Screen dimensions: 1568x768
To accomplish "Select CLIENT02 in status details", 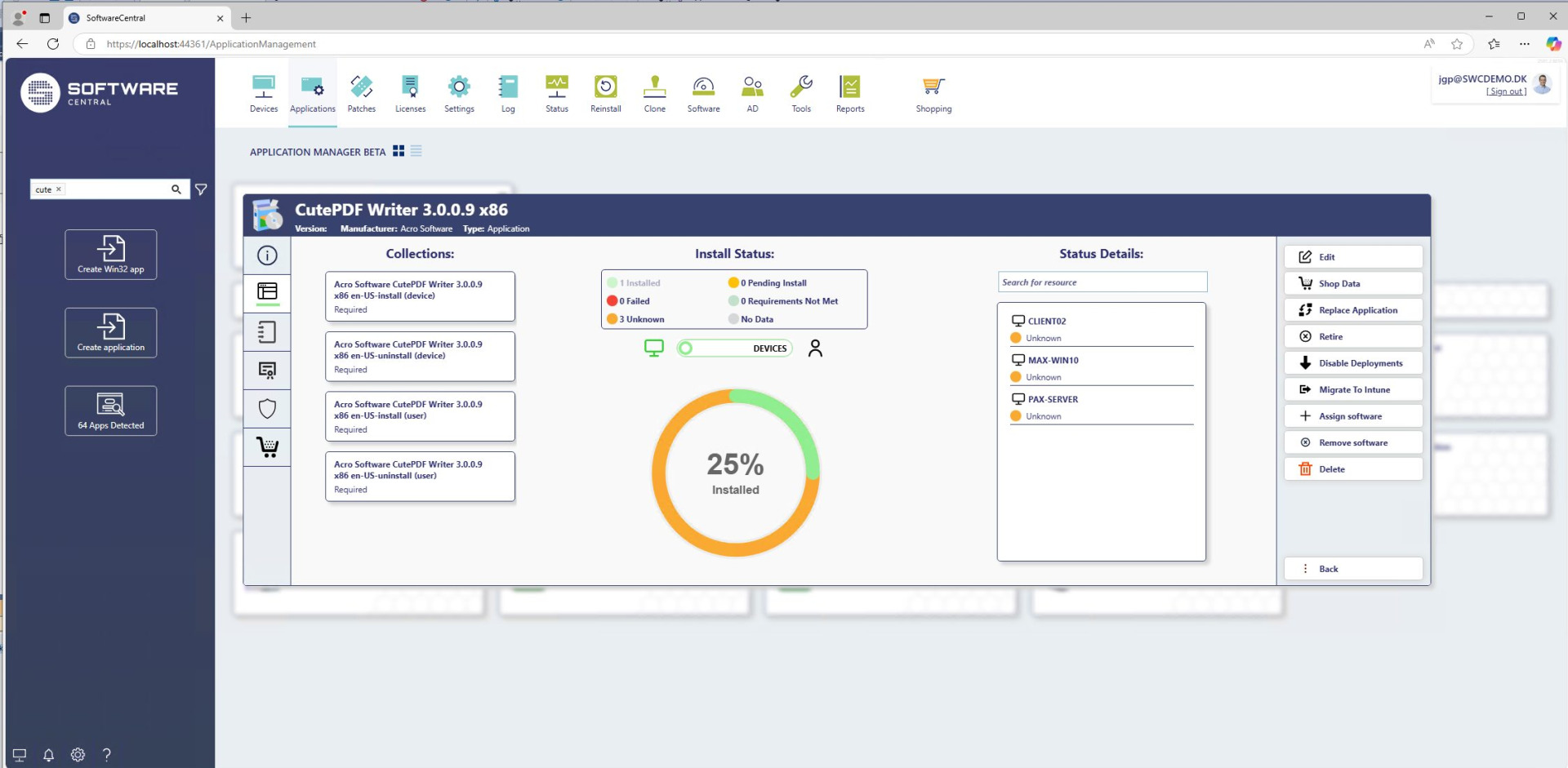I will (x=1101, y=329).
